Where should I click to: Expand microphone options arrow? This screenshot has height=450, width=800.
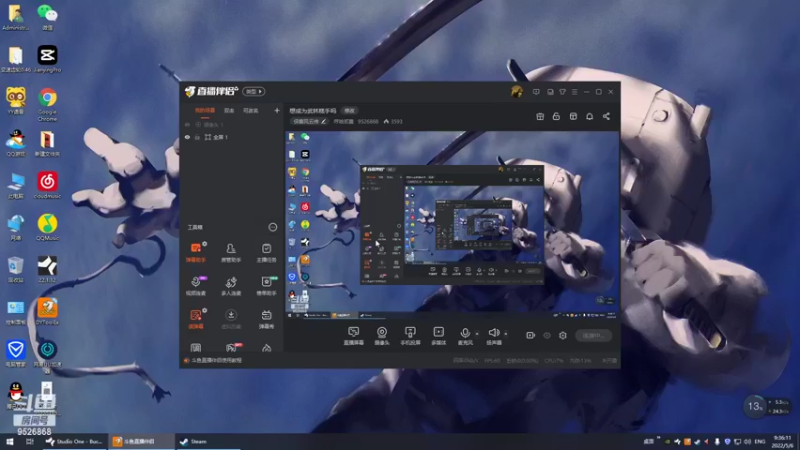477,334
